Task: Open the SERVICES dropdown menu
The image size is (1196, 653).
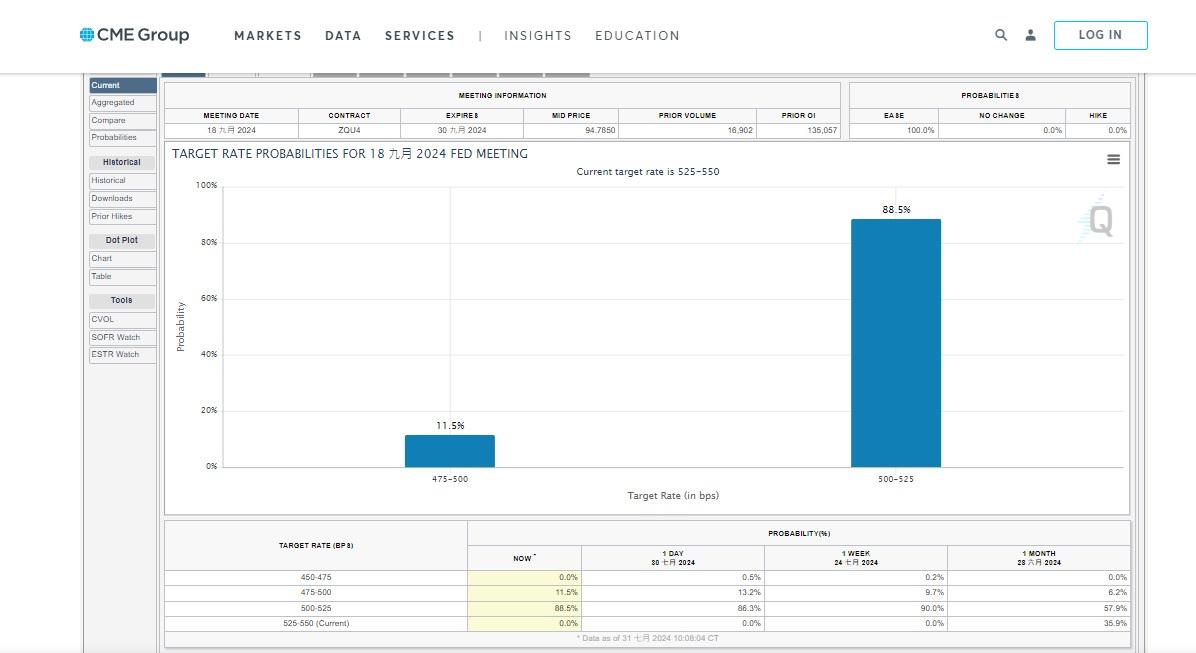Action: coord(419,36)
